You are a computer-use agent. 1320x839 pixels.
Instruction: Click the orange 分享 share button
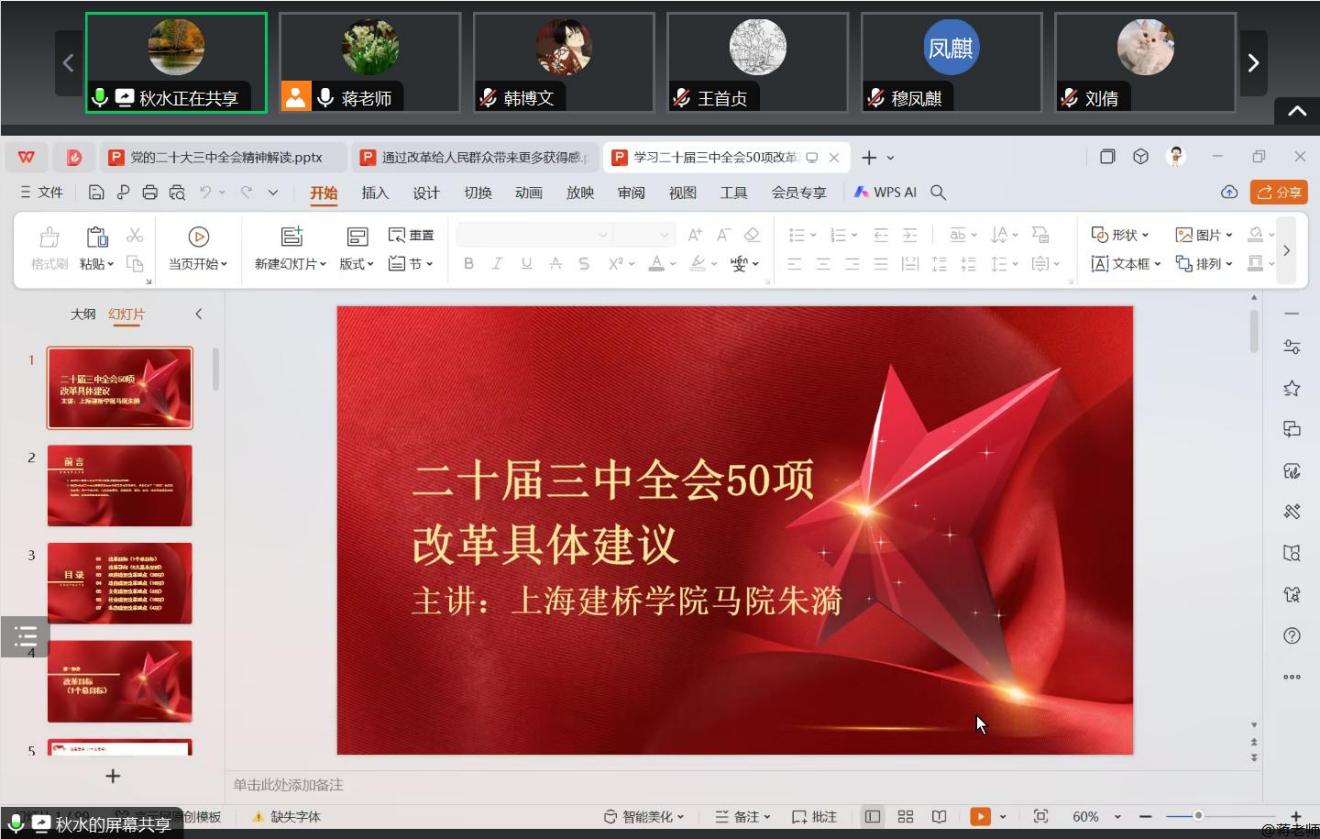click(x=1278, y=192)
